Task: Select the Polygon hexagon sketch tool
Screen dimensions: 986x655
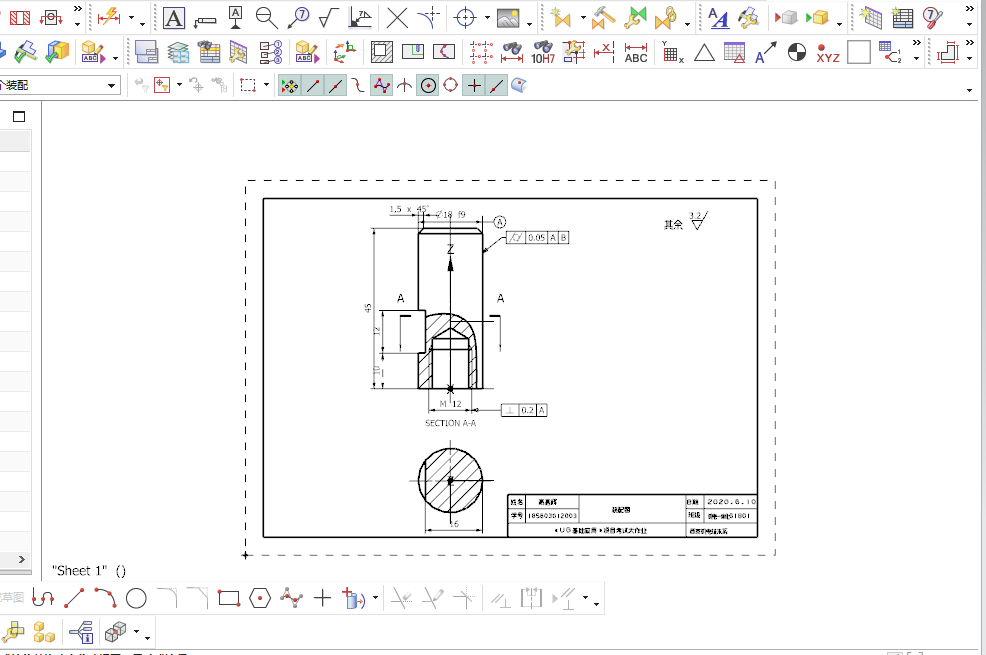Action: [260, 598]
